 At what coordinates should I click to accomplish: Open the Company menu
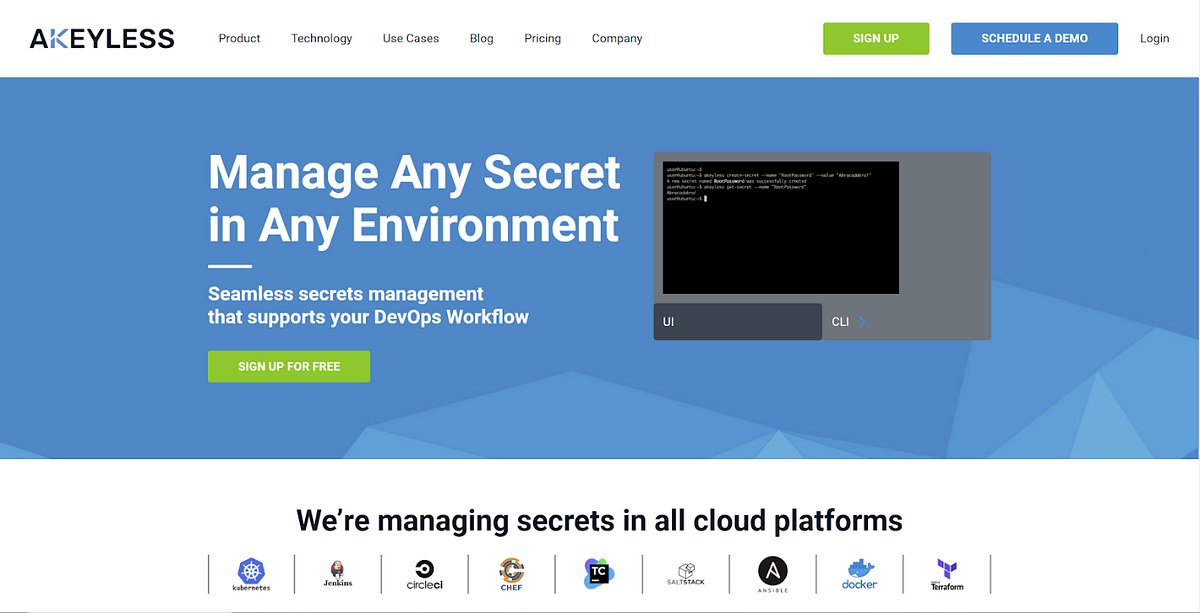coord(617,38)
